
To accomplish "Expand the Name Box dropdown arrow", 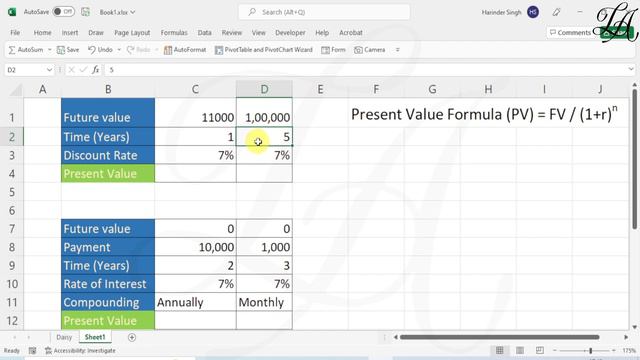I will click(x=49, y=70).
